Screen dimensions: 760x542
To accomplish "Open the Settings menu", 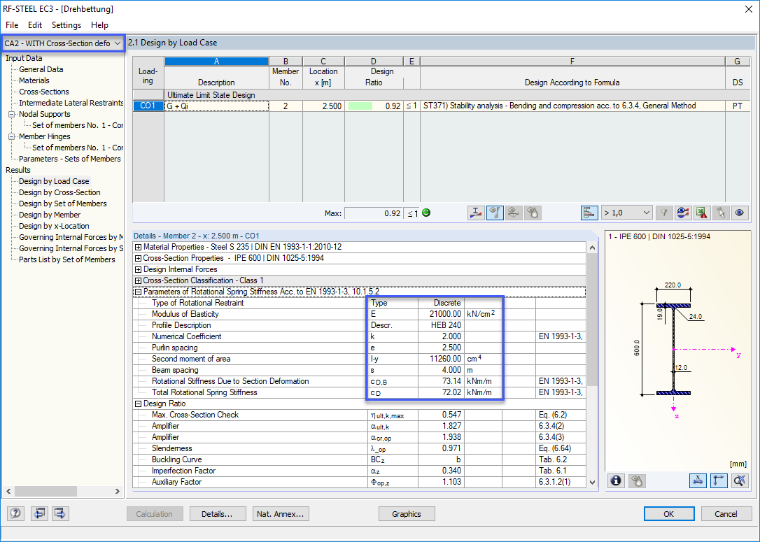I will point(66,25).
